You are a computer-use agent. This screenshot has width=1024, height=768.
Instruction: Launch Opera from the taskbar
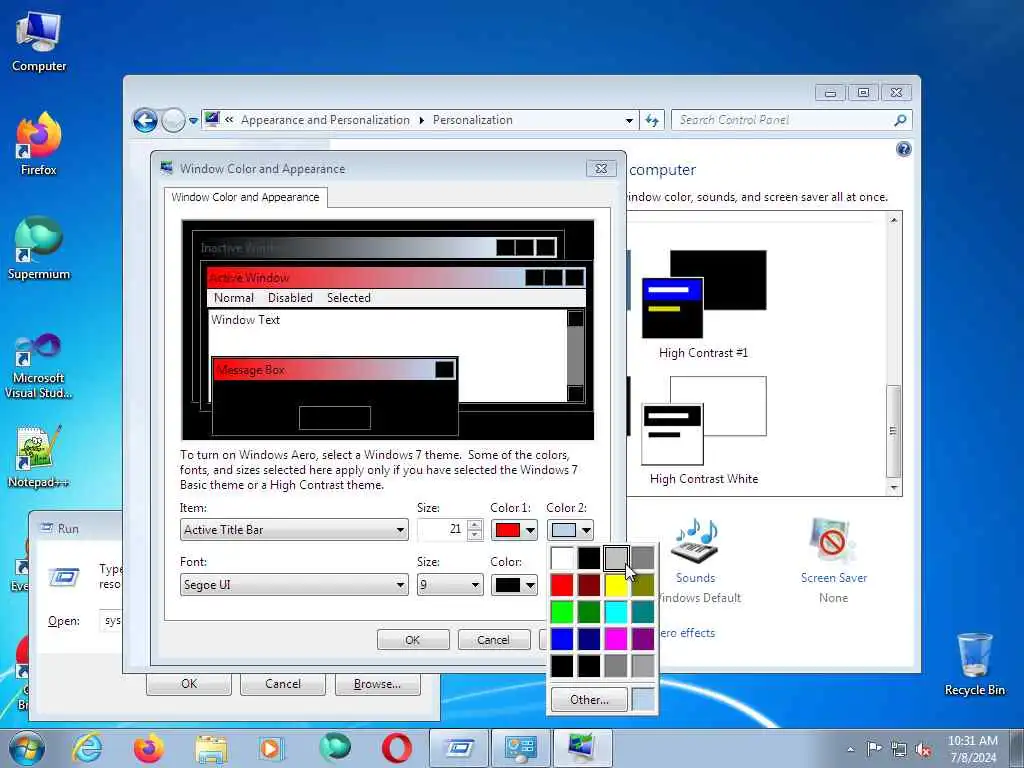tap(396, 748)
